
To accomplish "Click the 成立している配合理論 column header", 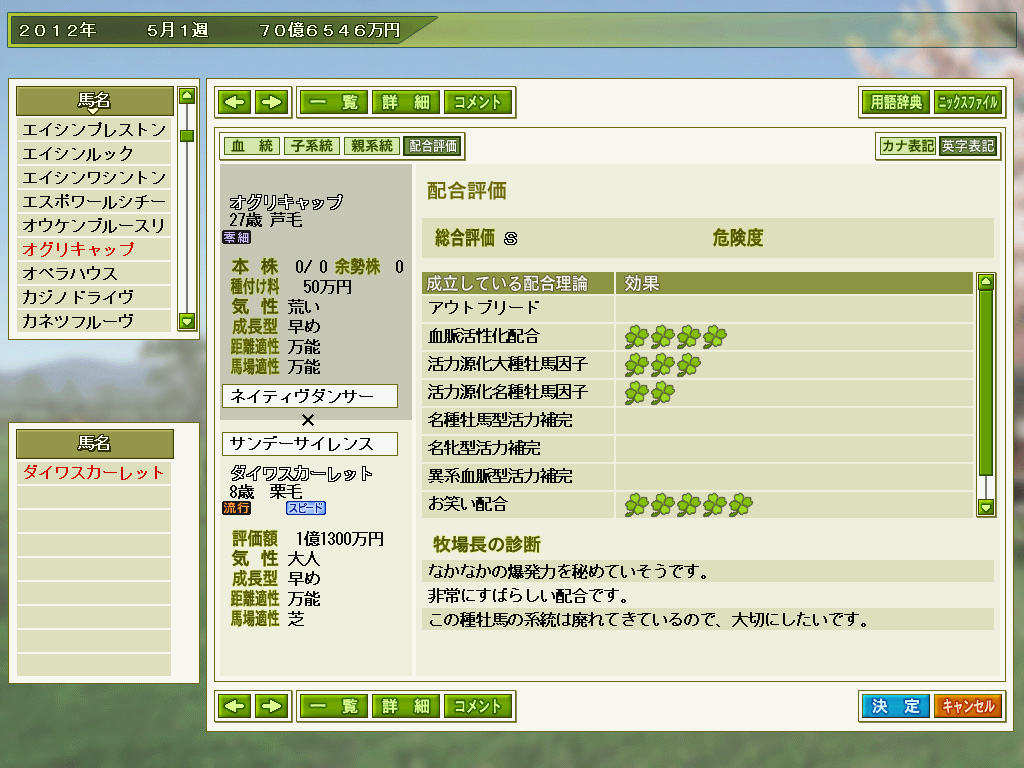I will pyautogui.click(x=518, y=283).
